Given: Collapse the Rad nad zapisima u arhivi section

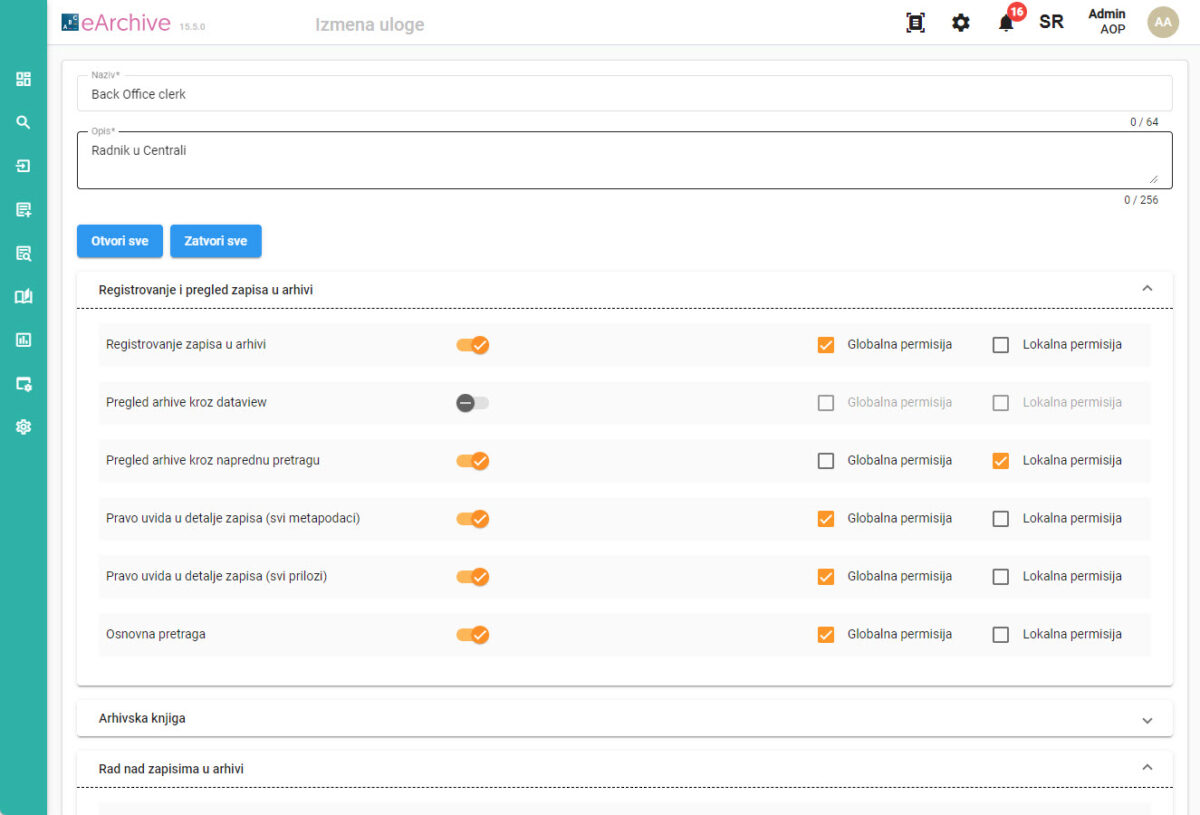Looking at the screenshot, I should [1147, 768].
